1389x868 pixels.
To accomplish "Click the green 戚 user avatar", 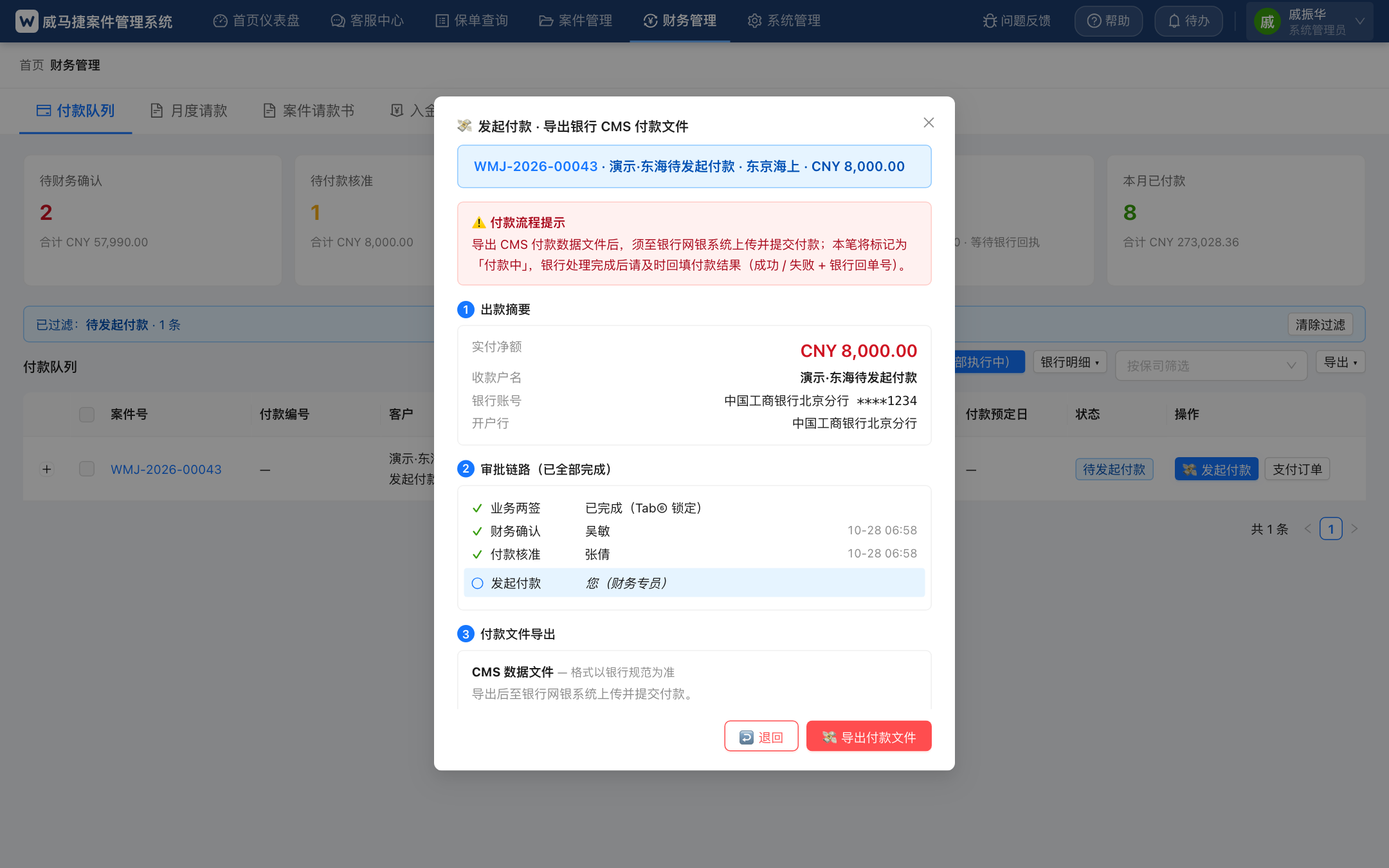I will click(x=1267, y=22).
